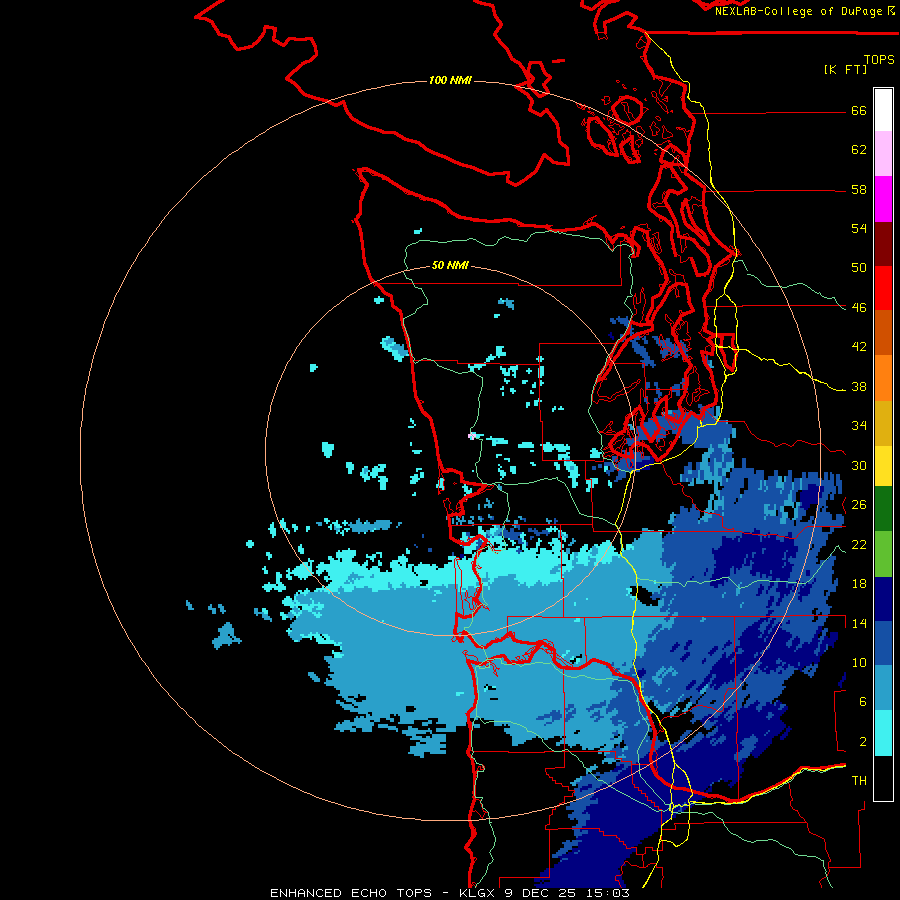Click the 'KLGX' radar station identifier
900x900 pixels.
click(x=476, y=893)
